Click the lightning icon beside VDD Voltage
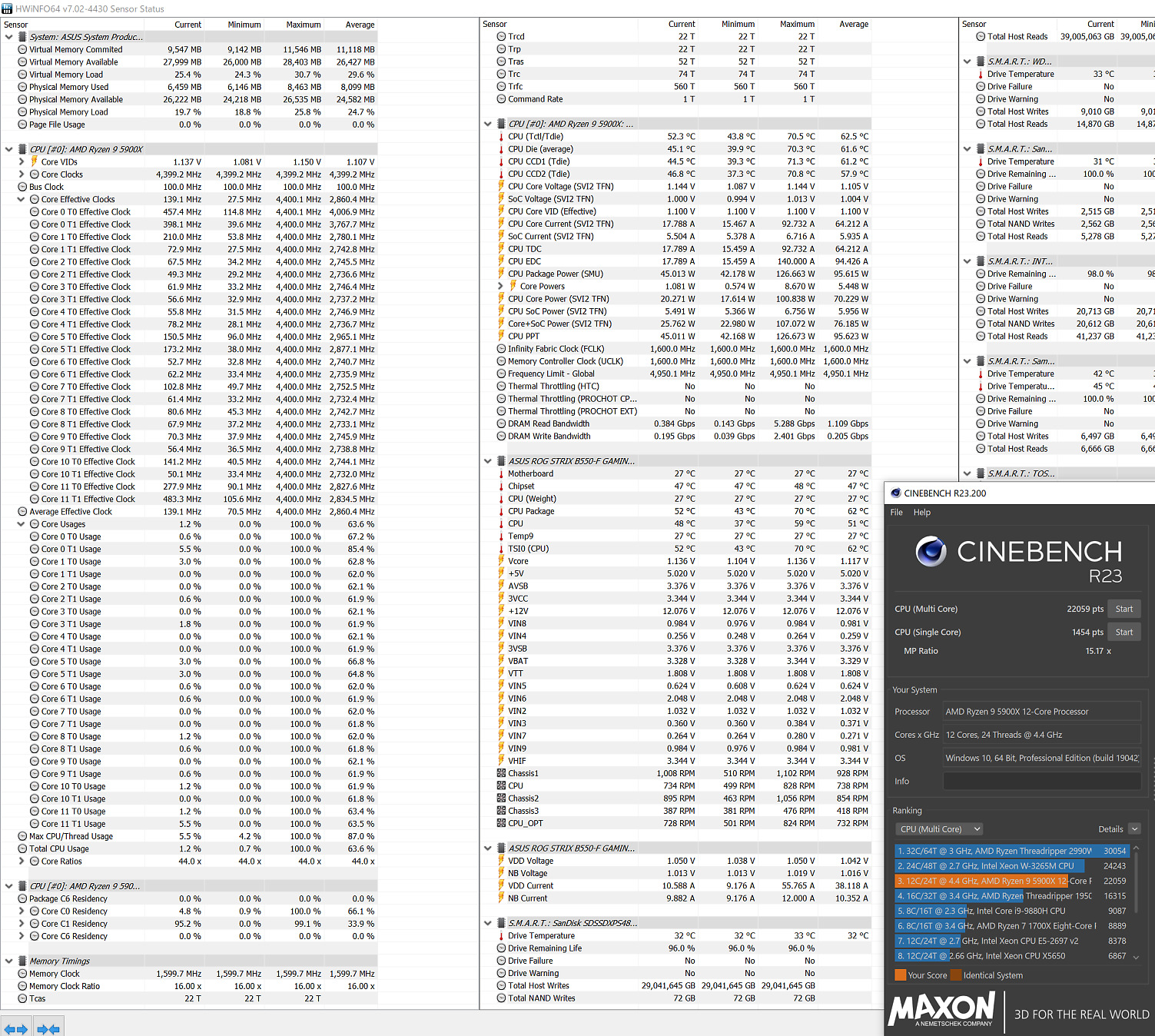1155x1036 pixels. [x=501, y=862]
